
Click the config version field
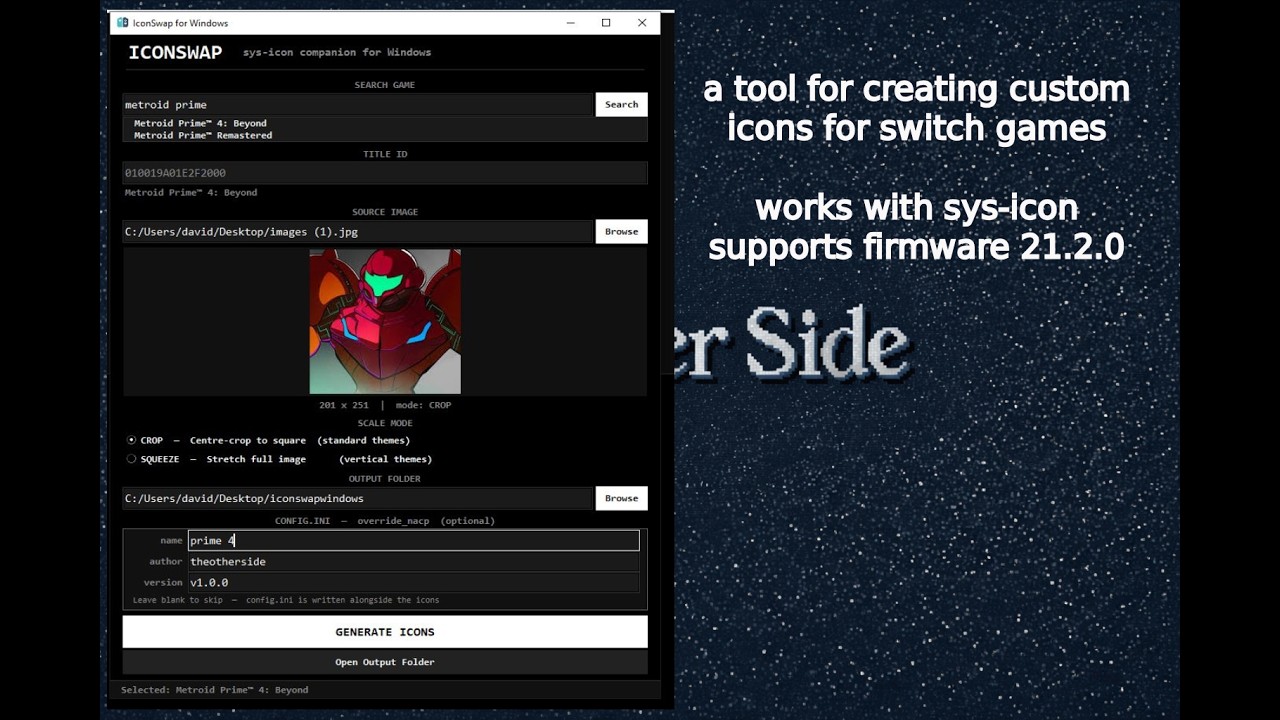point(414,583)
